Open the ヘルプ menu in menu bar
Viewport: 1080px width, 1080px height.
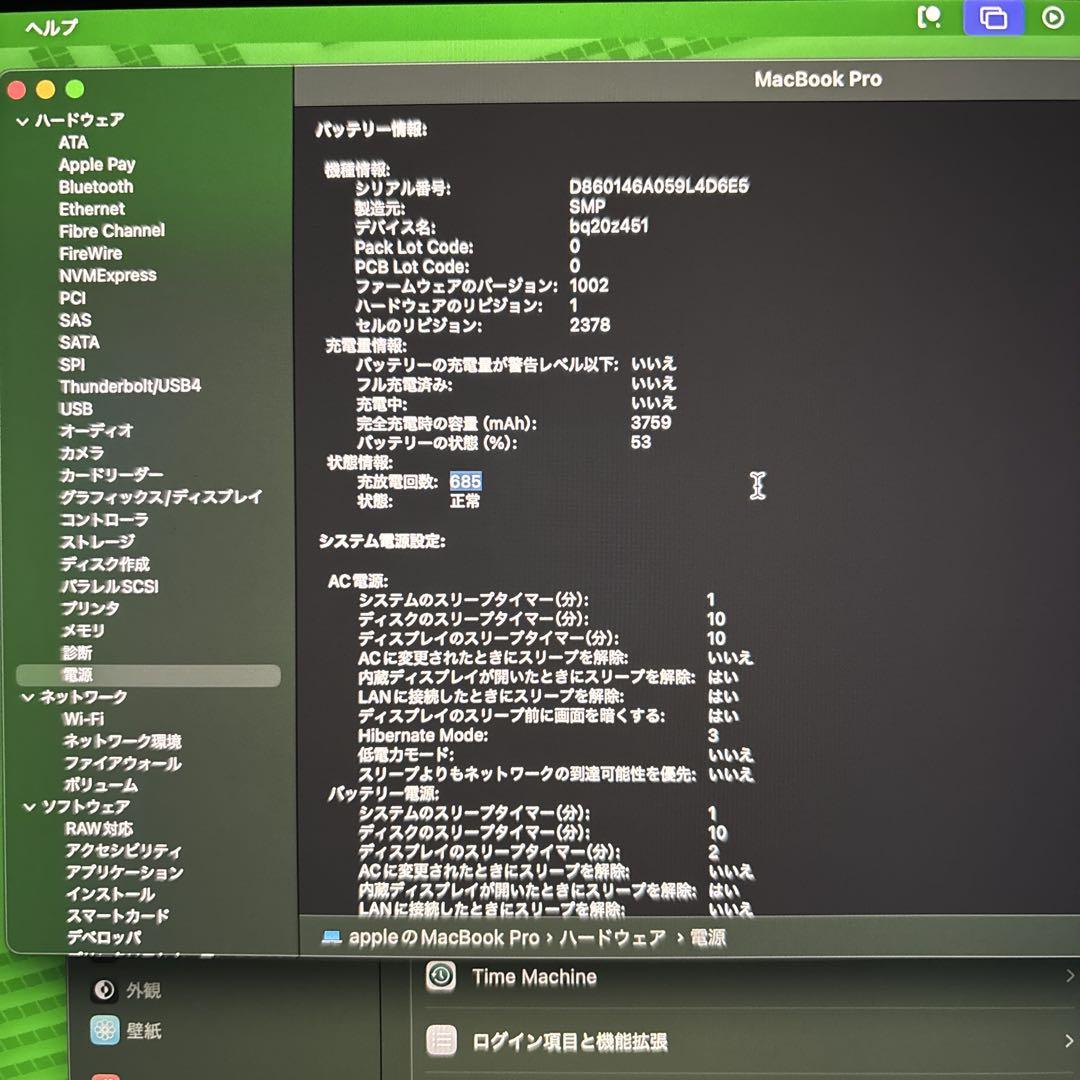pos(52,27)
